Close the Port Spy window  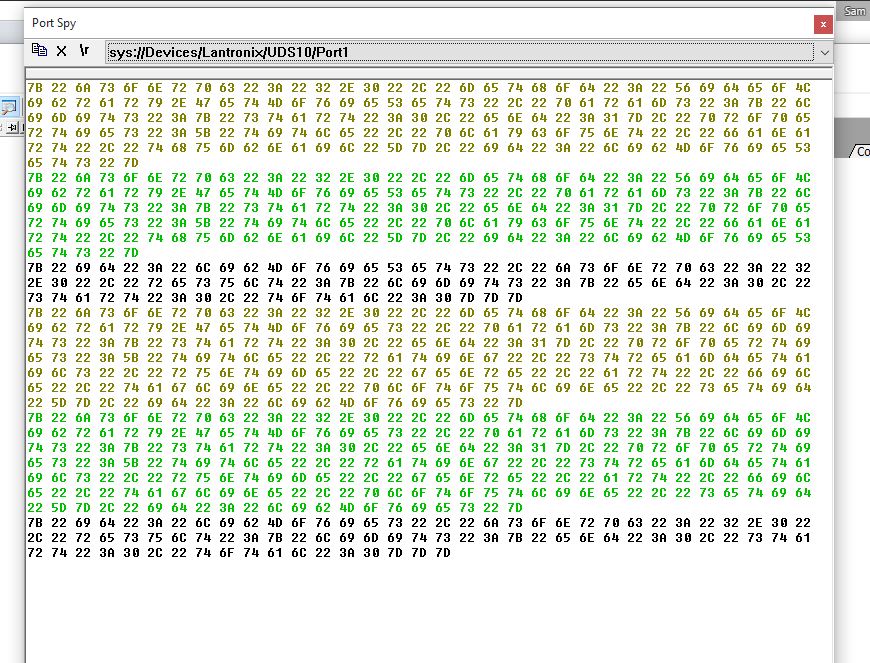(x=823, y=23)
